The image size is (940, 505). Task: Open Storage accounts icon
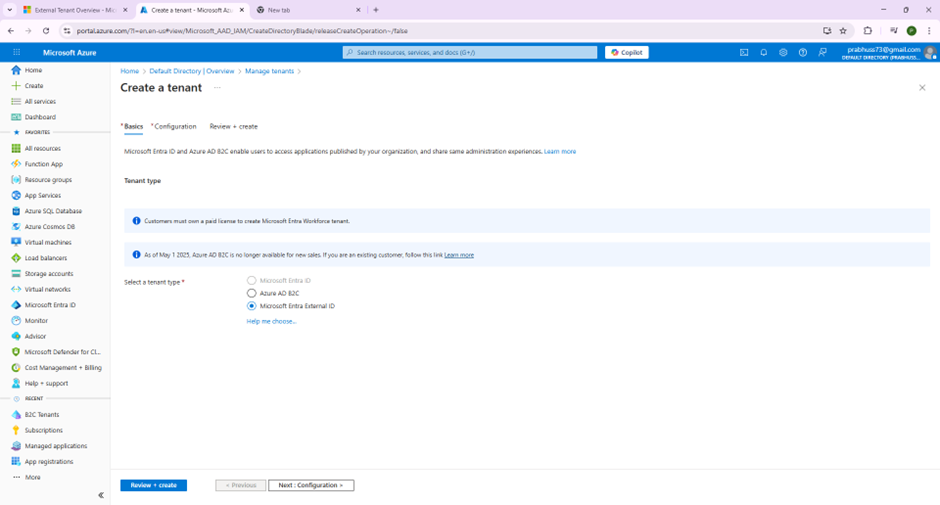[16, 273]
